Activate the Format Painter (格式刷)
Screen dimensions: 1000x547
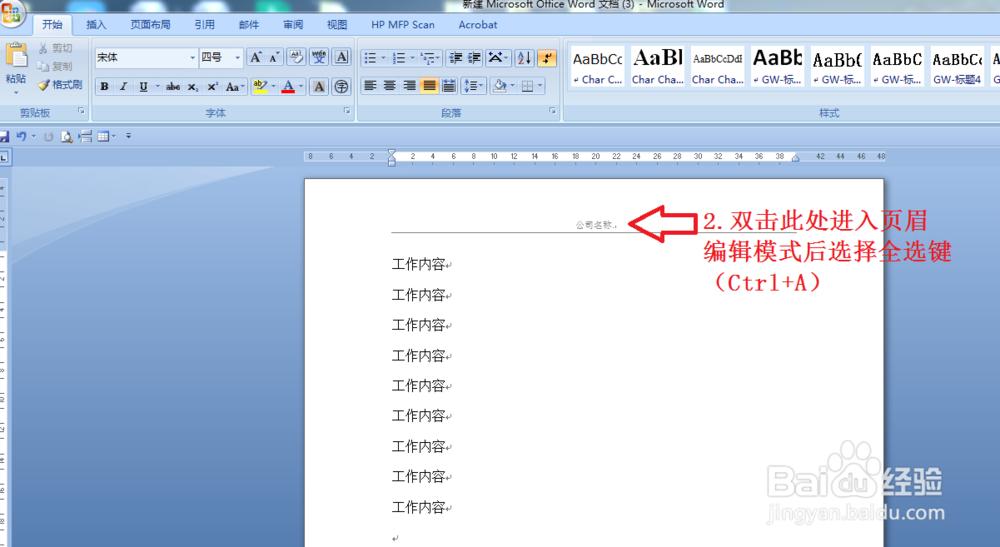pos(60,84)
